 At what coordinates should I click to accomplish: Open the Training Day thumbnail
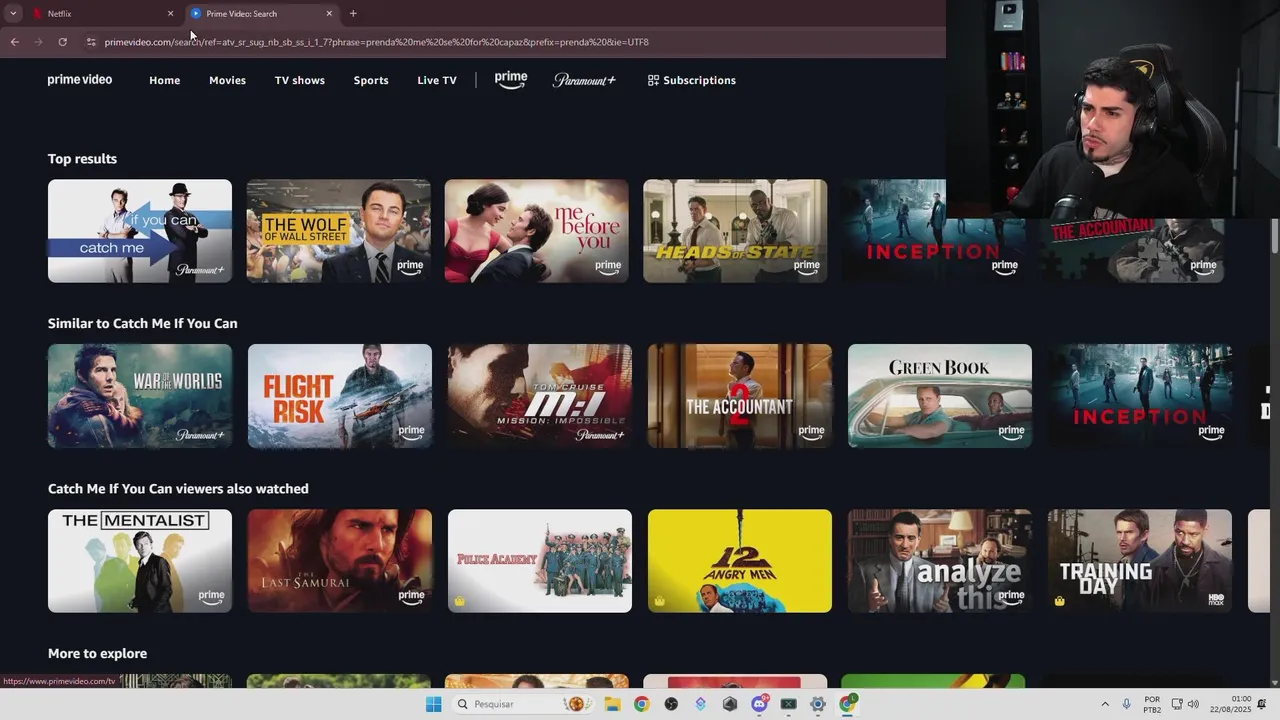point(1140,561)
